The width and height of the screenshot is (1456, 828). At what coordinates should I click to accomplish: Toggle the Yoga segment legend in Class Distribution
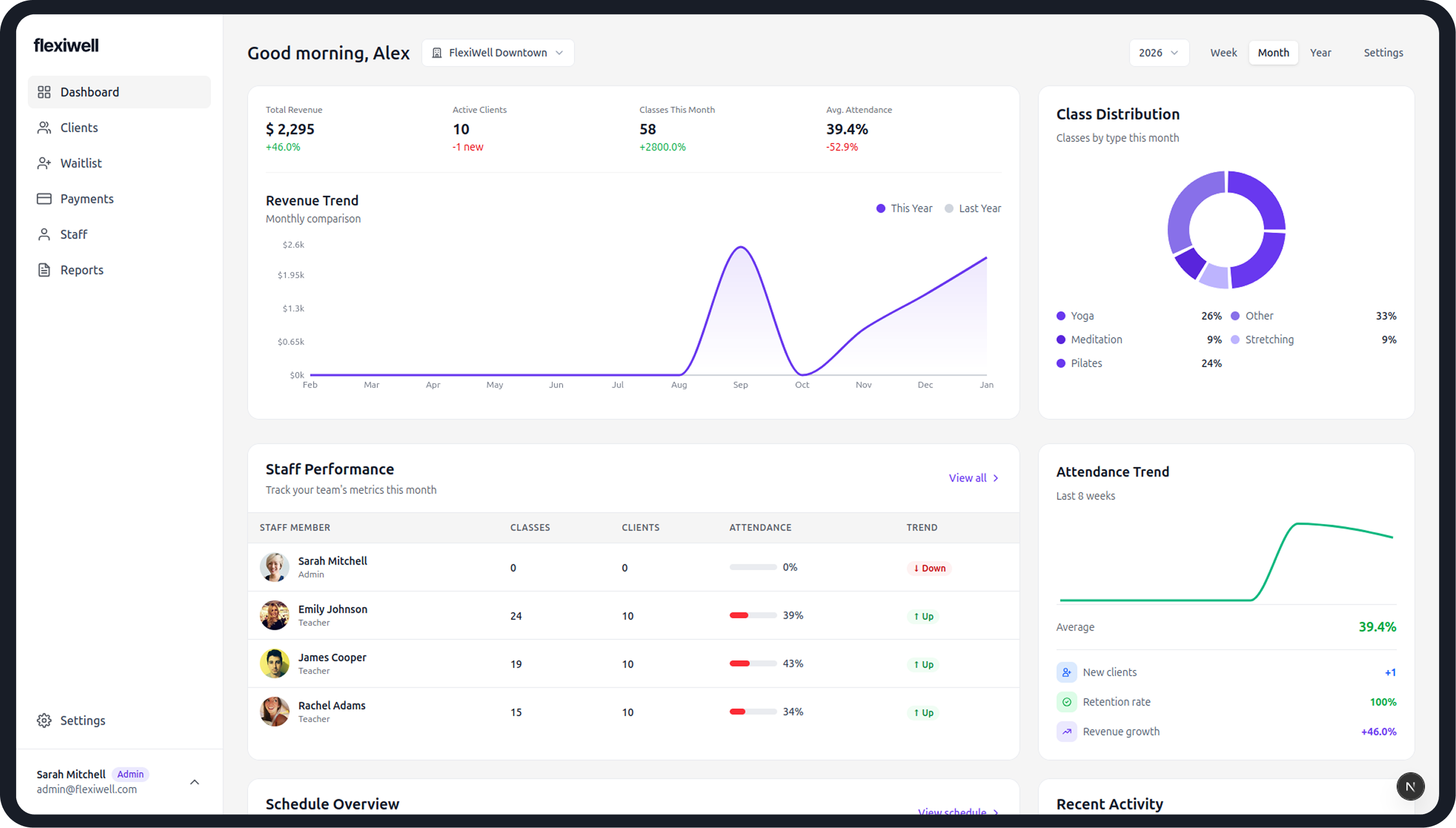(1061, 315)
